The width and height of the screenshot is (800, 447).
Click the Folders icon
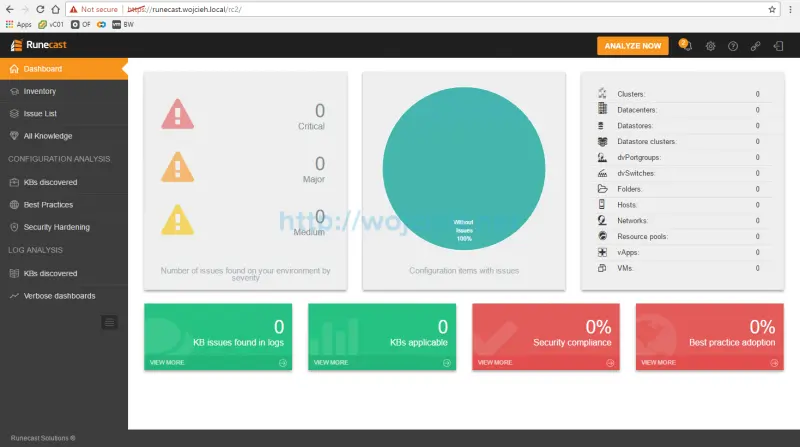[x=602, y=189]
